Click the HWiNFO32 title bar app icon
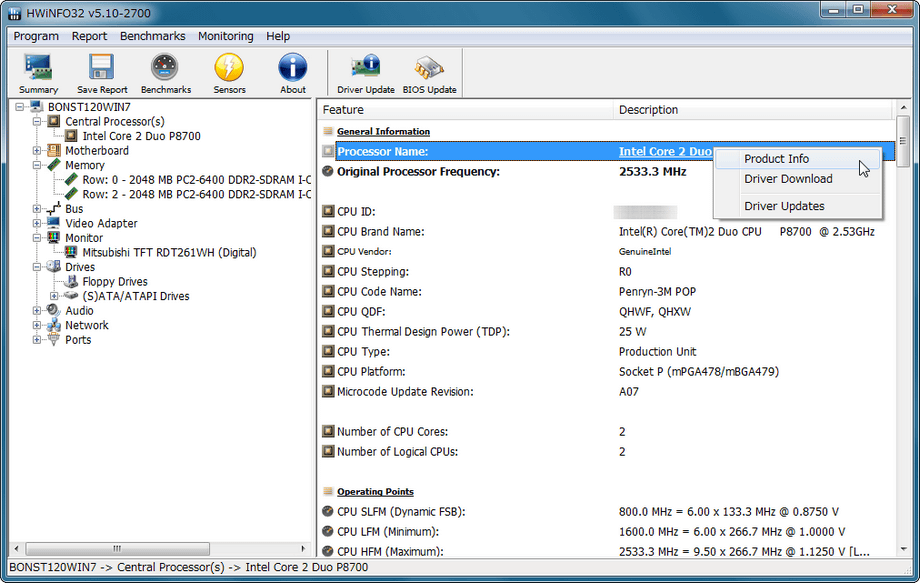The width and height of the screenshot is (920, 583). (x=15, y=13)
